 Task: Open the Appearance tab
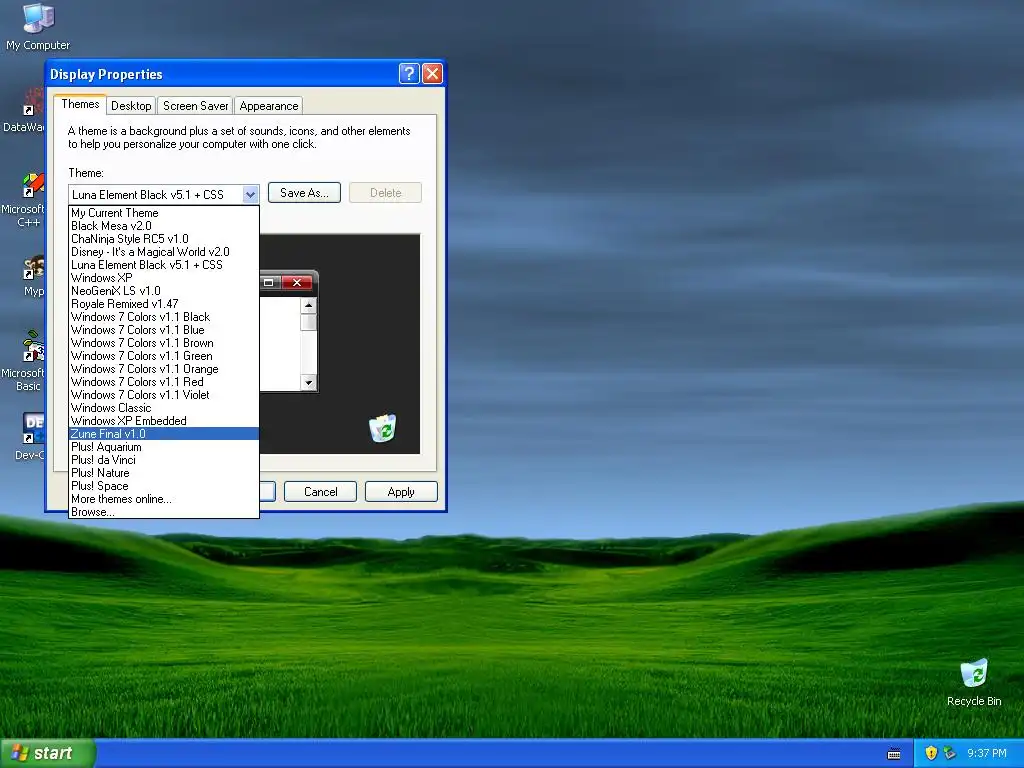click(x=268, y=106)
